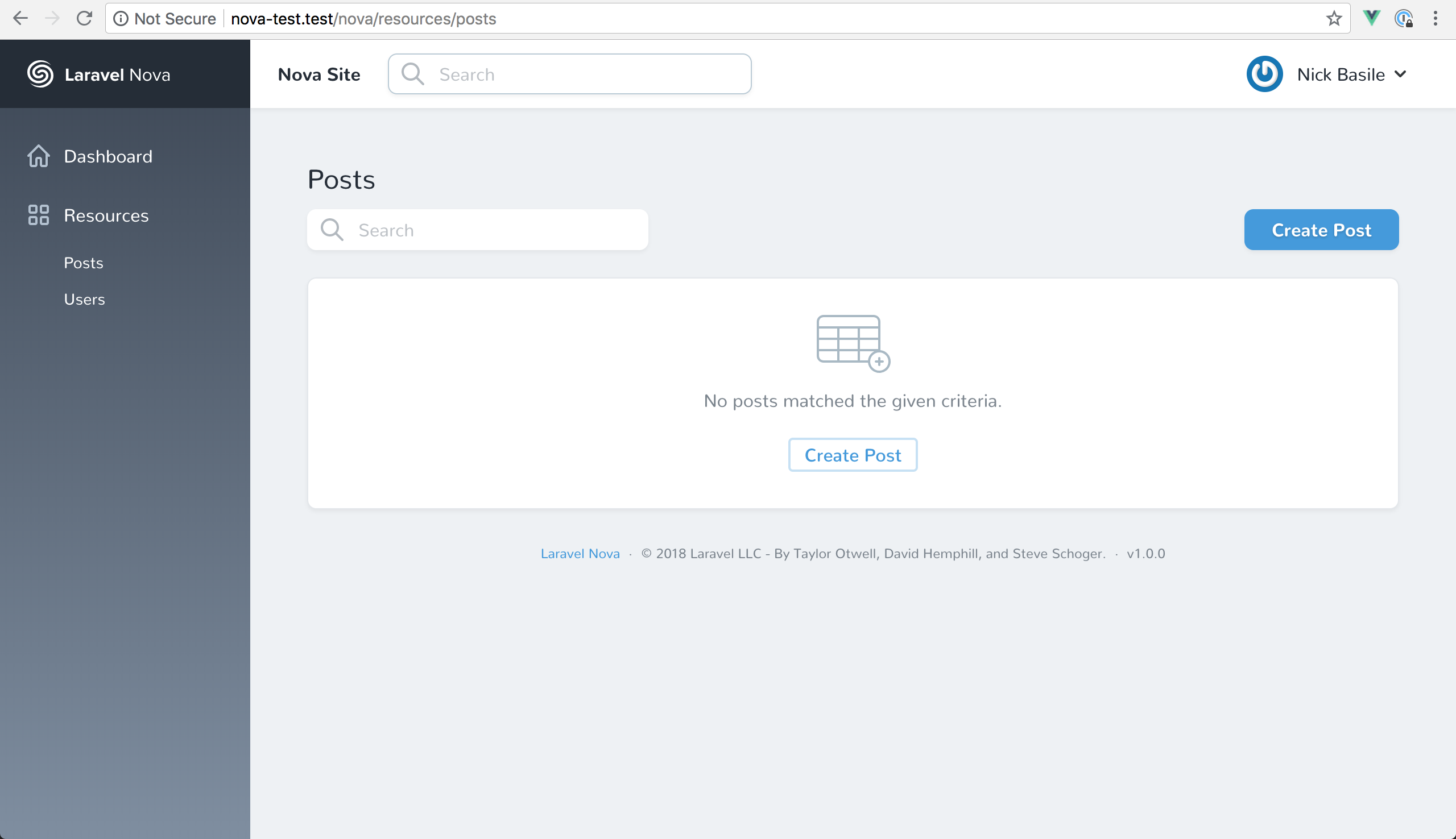Click the browser address bar URL
Screen dimensions: 1456x839
pos(363,18)
